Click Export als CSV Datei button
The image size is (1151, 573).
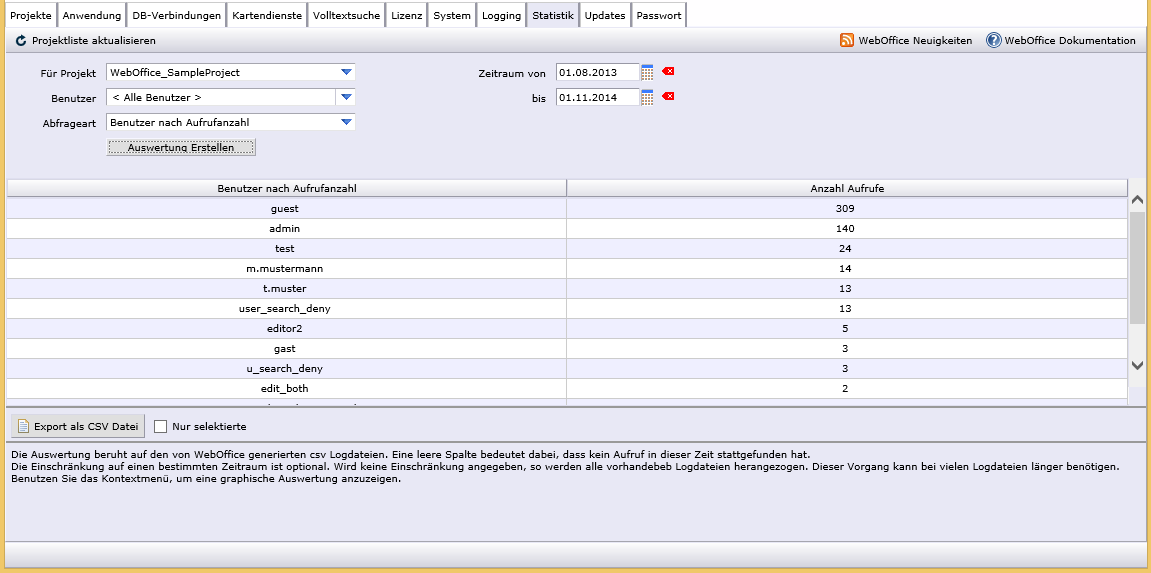pyautogui.click(x=78, y=426)
